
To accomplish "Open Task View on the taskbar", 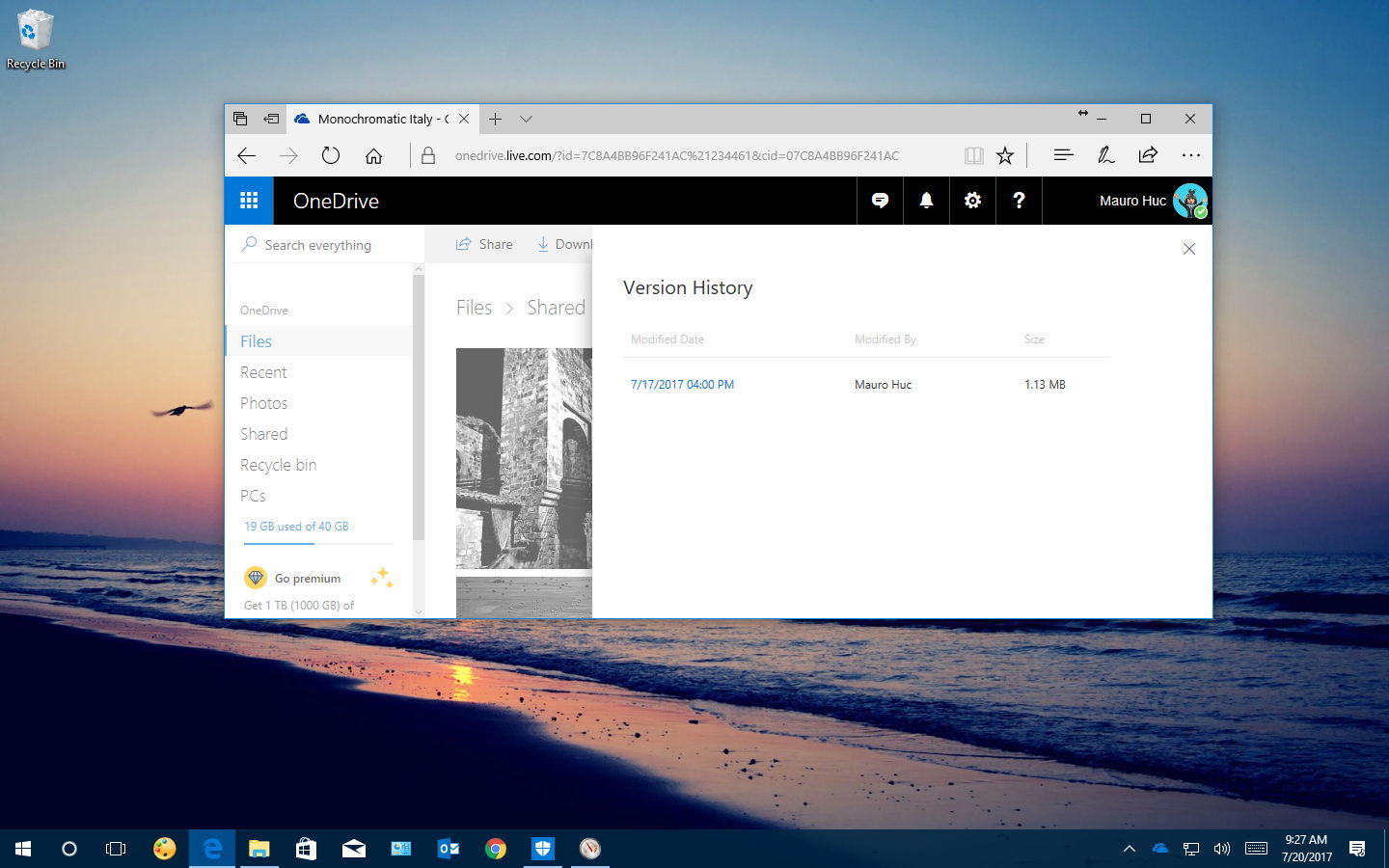I will click(116, 849).
